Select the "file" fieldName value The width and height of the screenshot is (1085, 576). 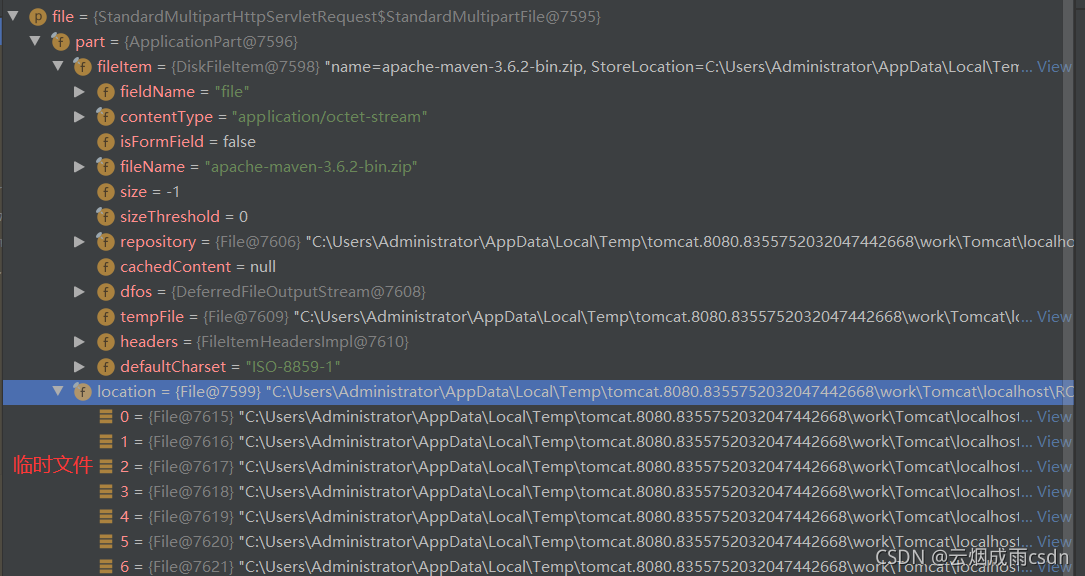click(x=232, y=91)
